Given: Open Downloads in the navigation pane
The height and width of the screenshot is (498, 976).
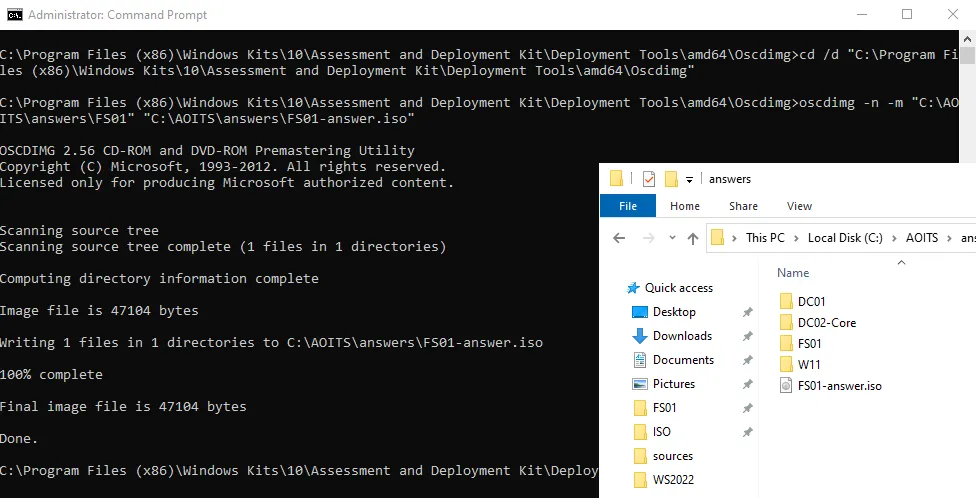Looking at the screenshot, I should click(682, 336).
